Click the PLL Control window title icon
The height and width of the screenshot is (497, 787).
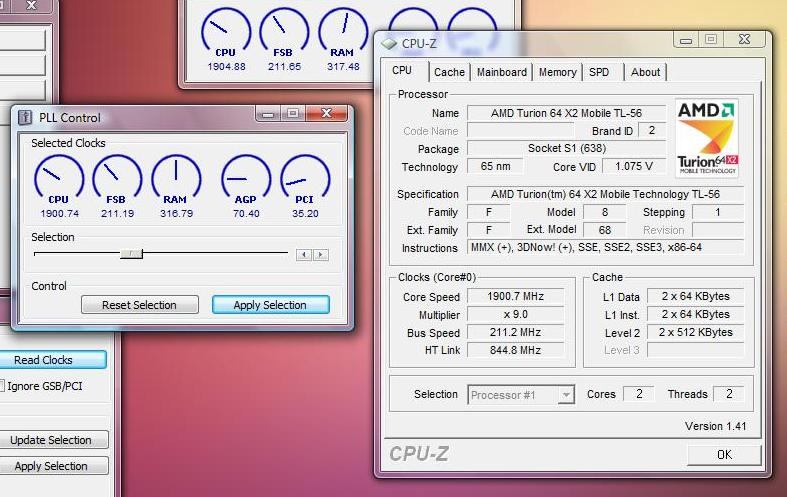click(x=25, y=117)
